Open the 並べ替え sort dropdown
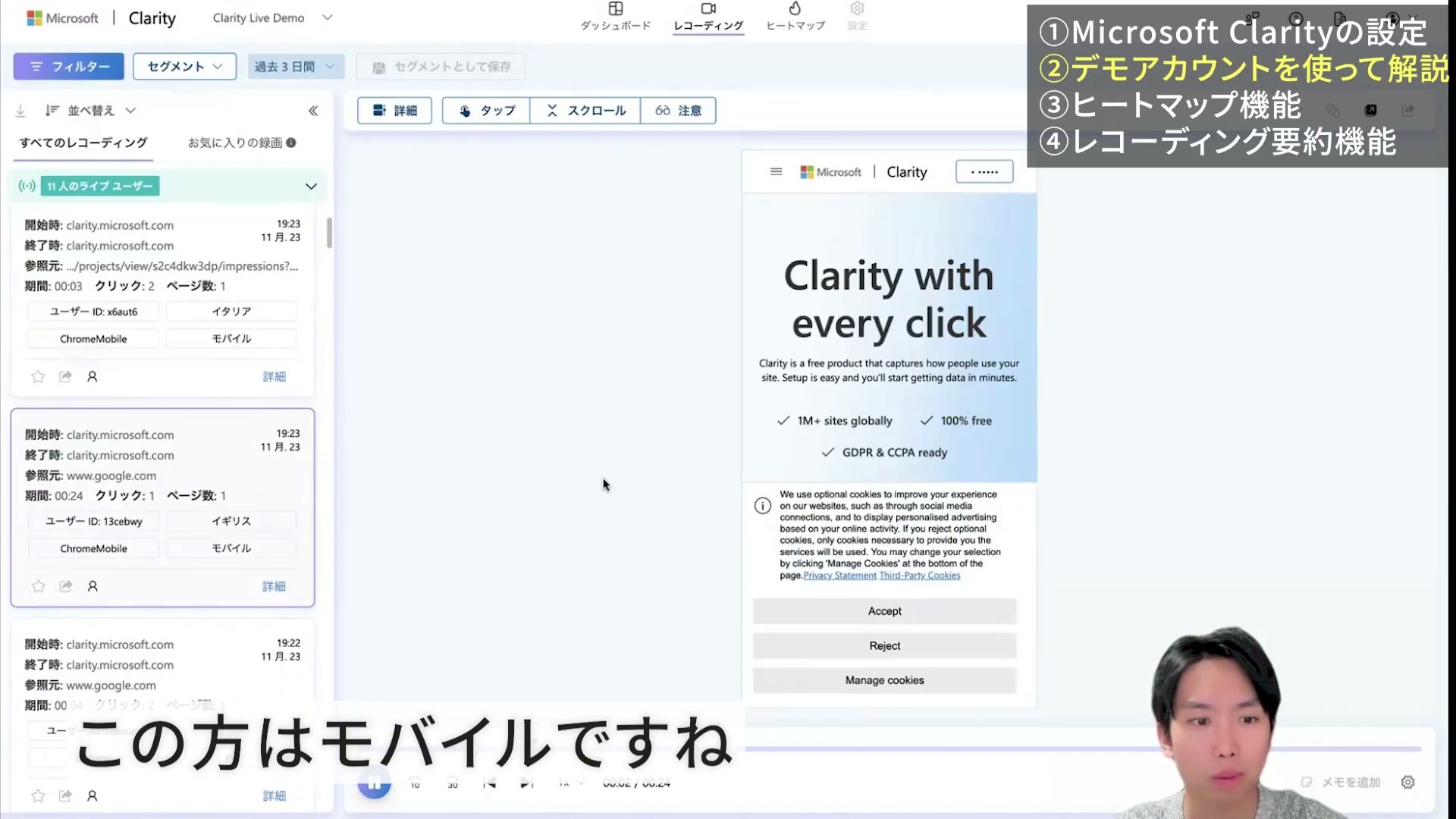 [x=90, y=111]
